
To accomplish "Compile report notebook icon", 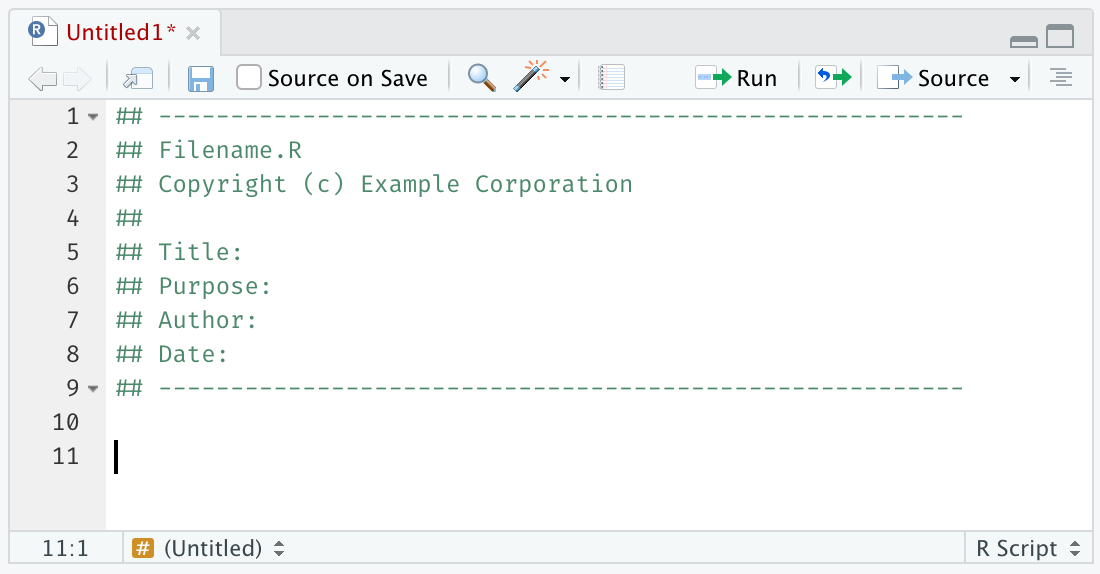I will [611, 78].
